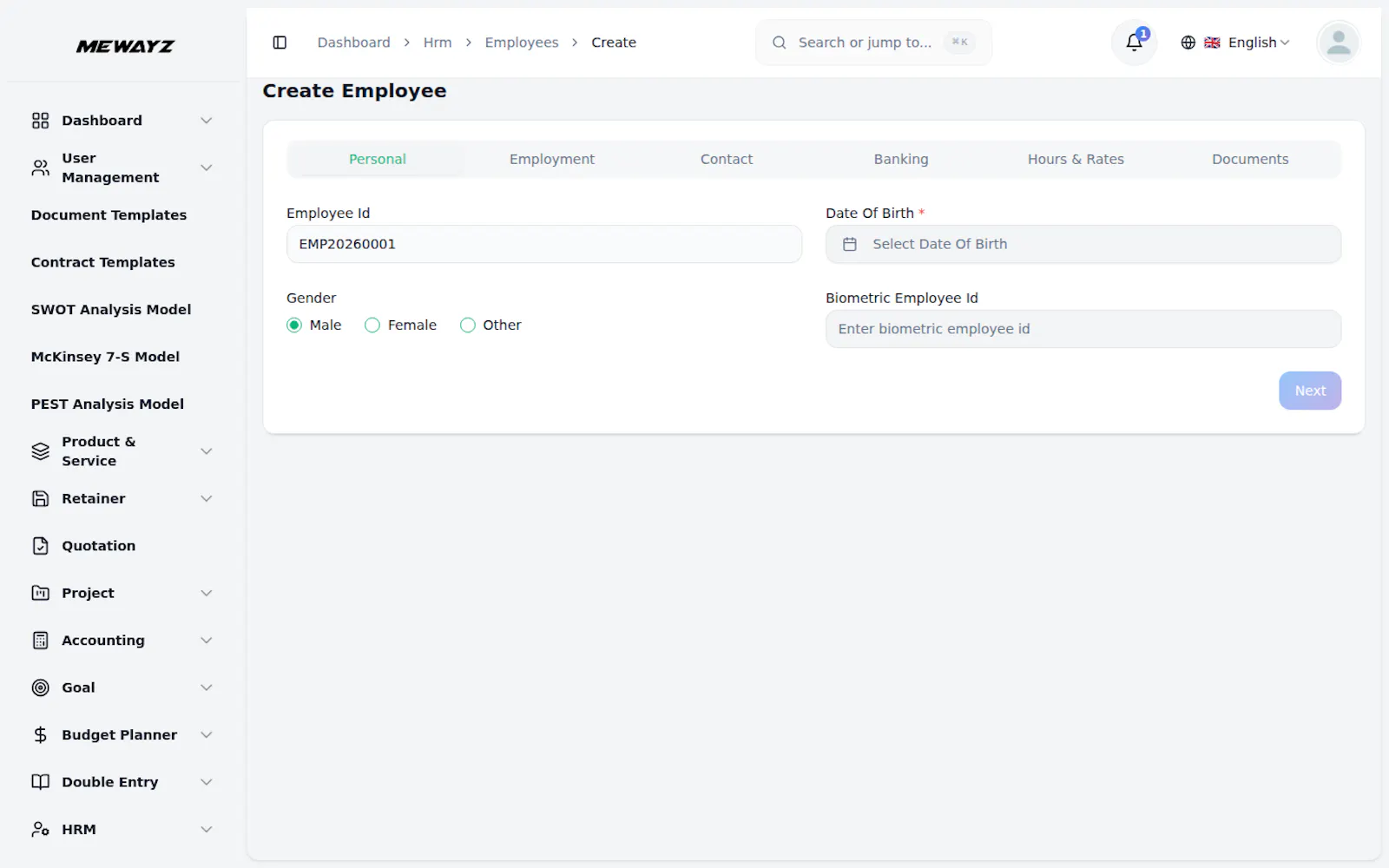Expand the HRM chevron

click(x=207, y=829)
